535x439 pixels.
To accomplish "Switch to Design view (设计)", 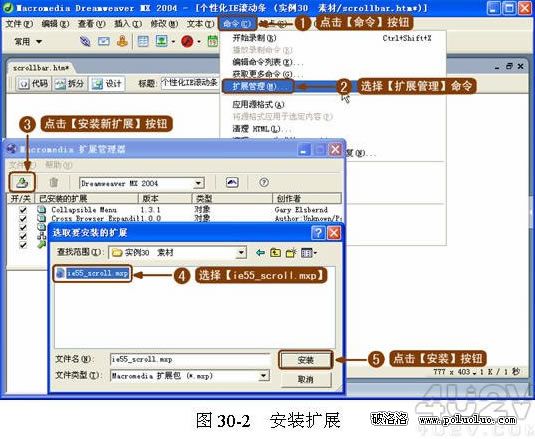I will point(107,84).
